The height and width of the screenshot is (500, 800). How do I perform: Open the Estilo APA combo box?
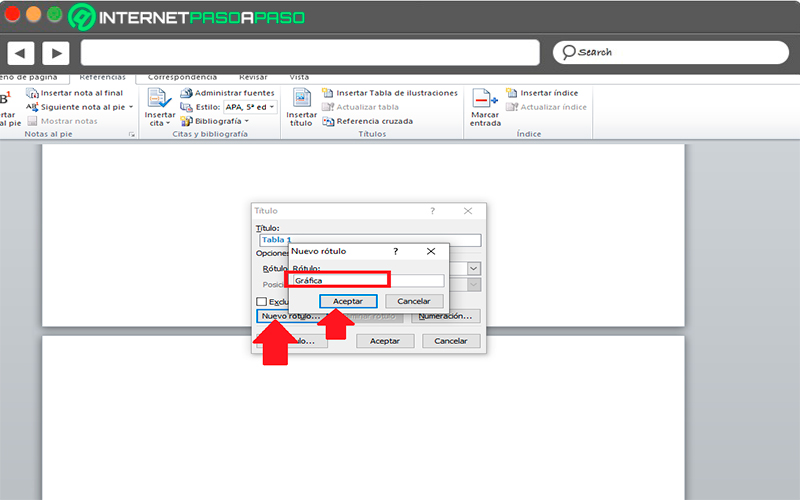250,107
